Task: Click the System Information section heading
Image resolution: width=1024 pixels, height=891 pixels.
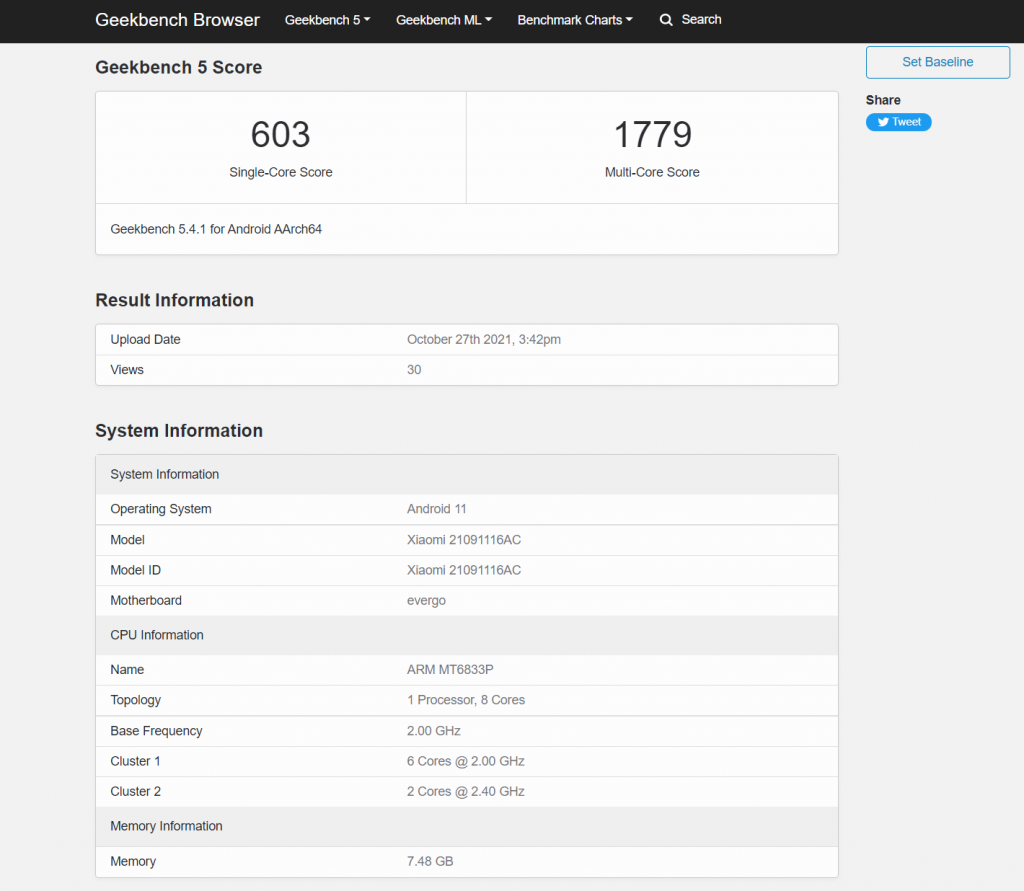Action: tap(179, 431)
